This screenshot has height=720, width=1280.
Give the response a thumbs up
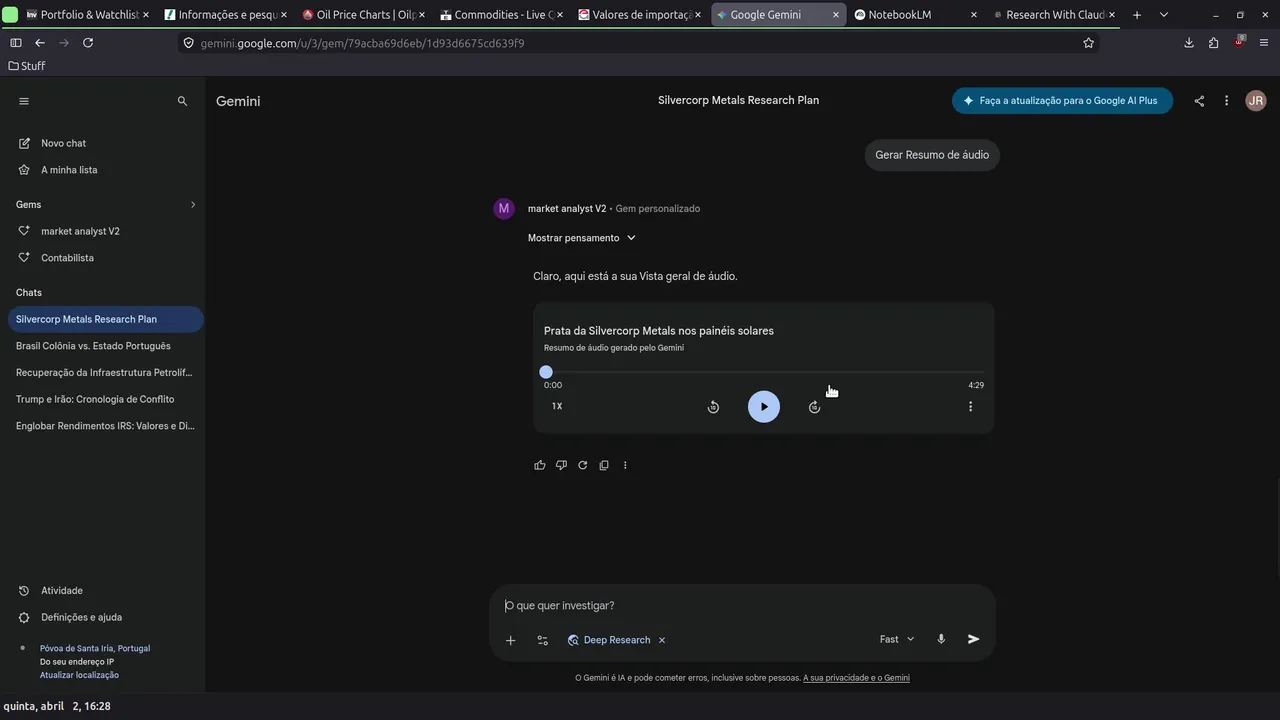(x=540, y=465)
